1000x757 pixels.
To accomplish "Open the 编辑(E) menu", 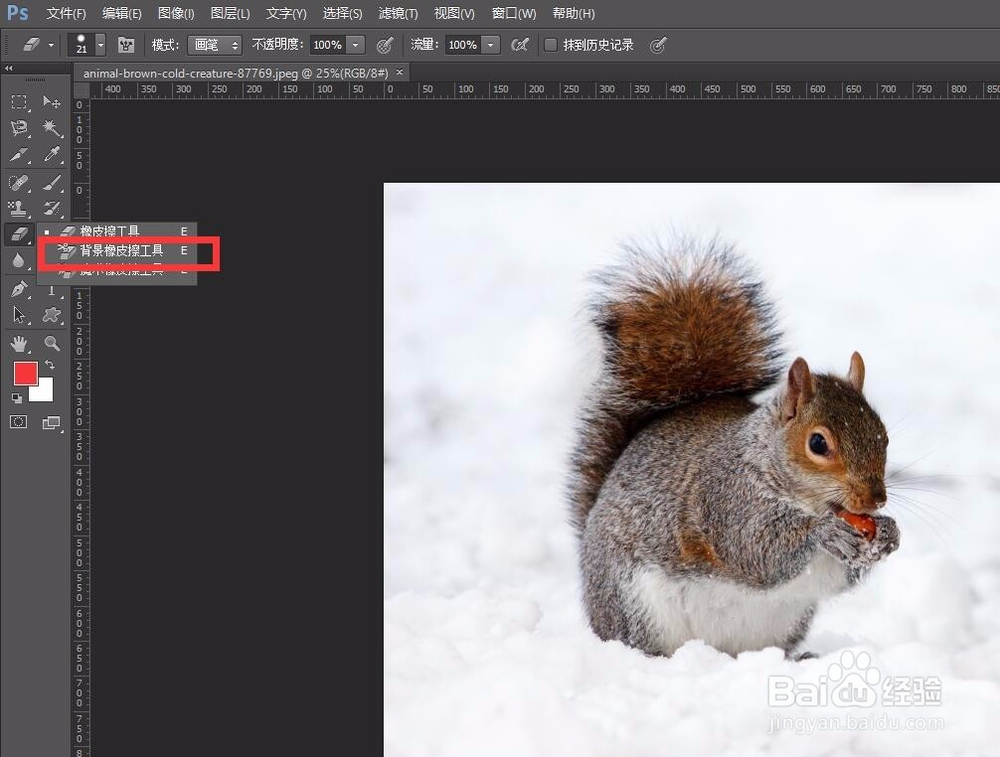I will [x=122, y=13].
